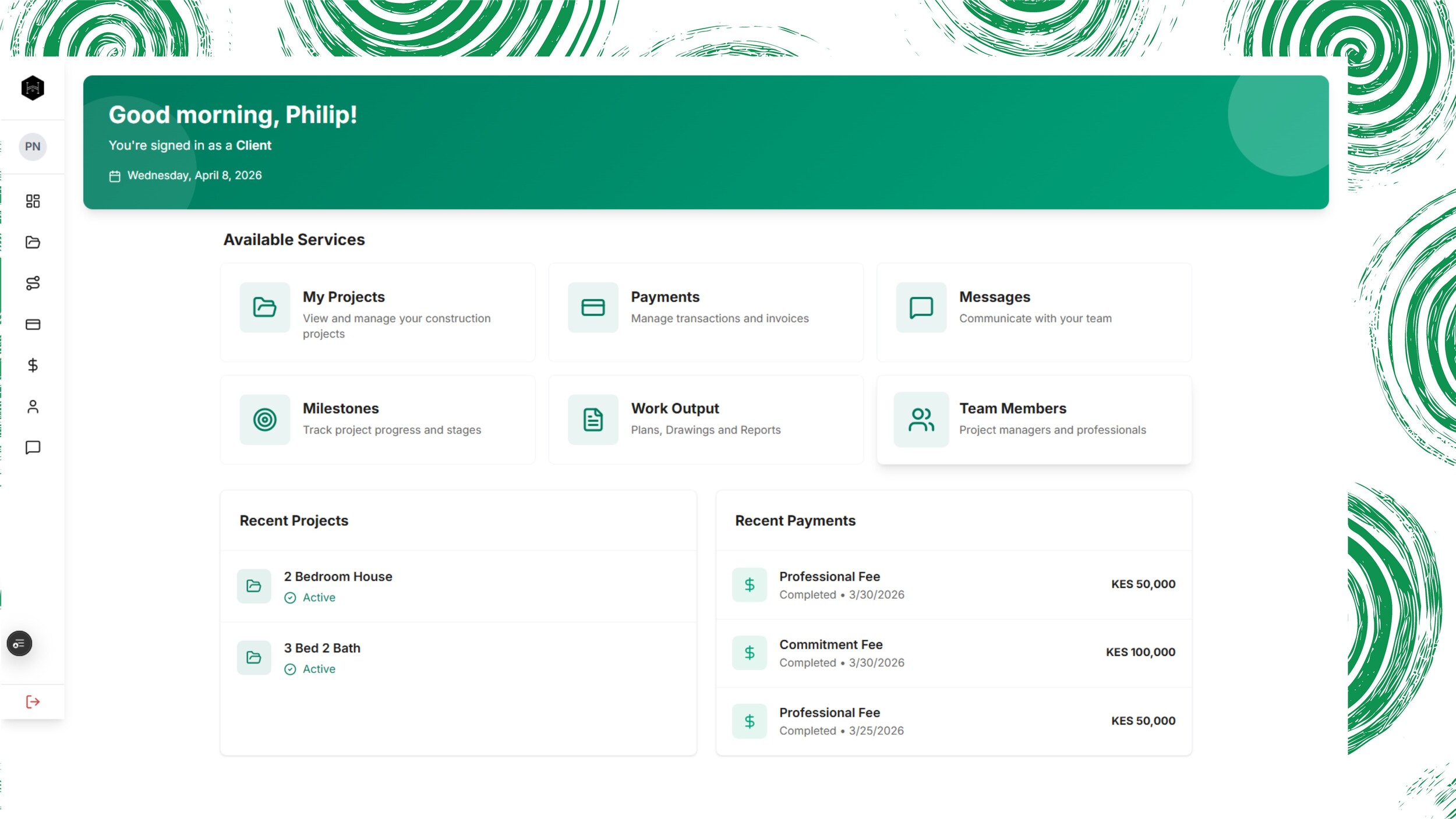
Task: Open the PN profile avatar
Action: [x=33, y=147]
